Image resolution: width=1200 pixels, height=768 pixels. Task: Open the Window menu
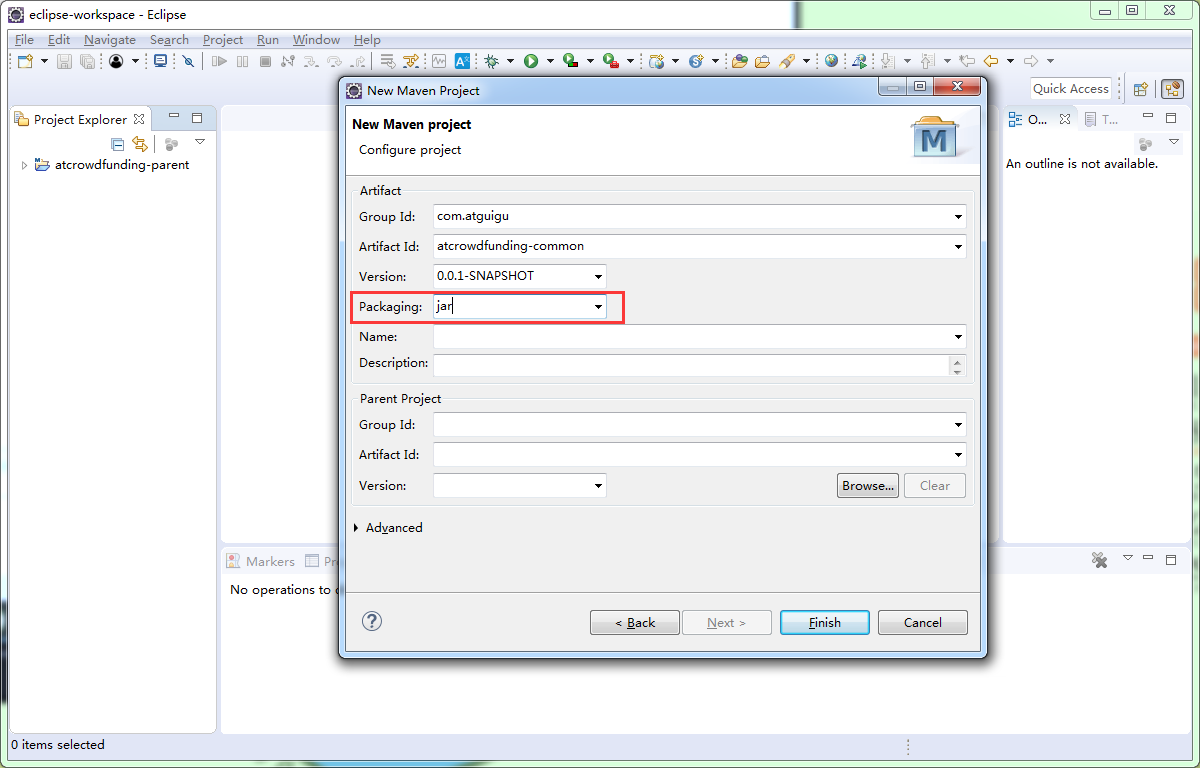[x=316, y=40]
